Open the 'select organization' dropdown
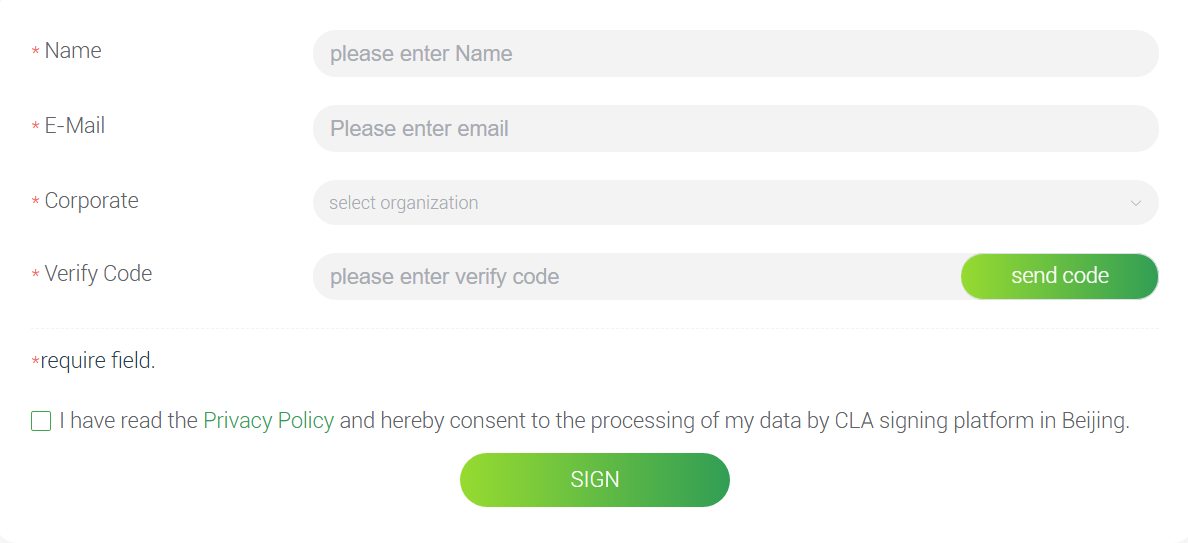This screenshot has height=543, width=1188. (720, 203)
